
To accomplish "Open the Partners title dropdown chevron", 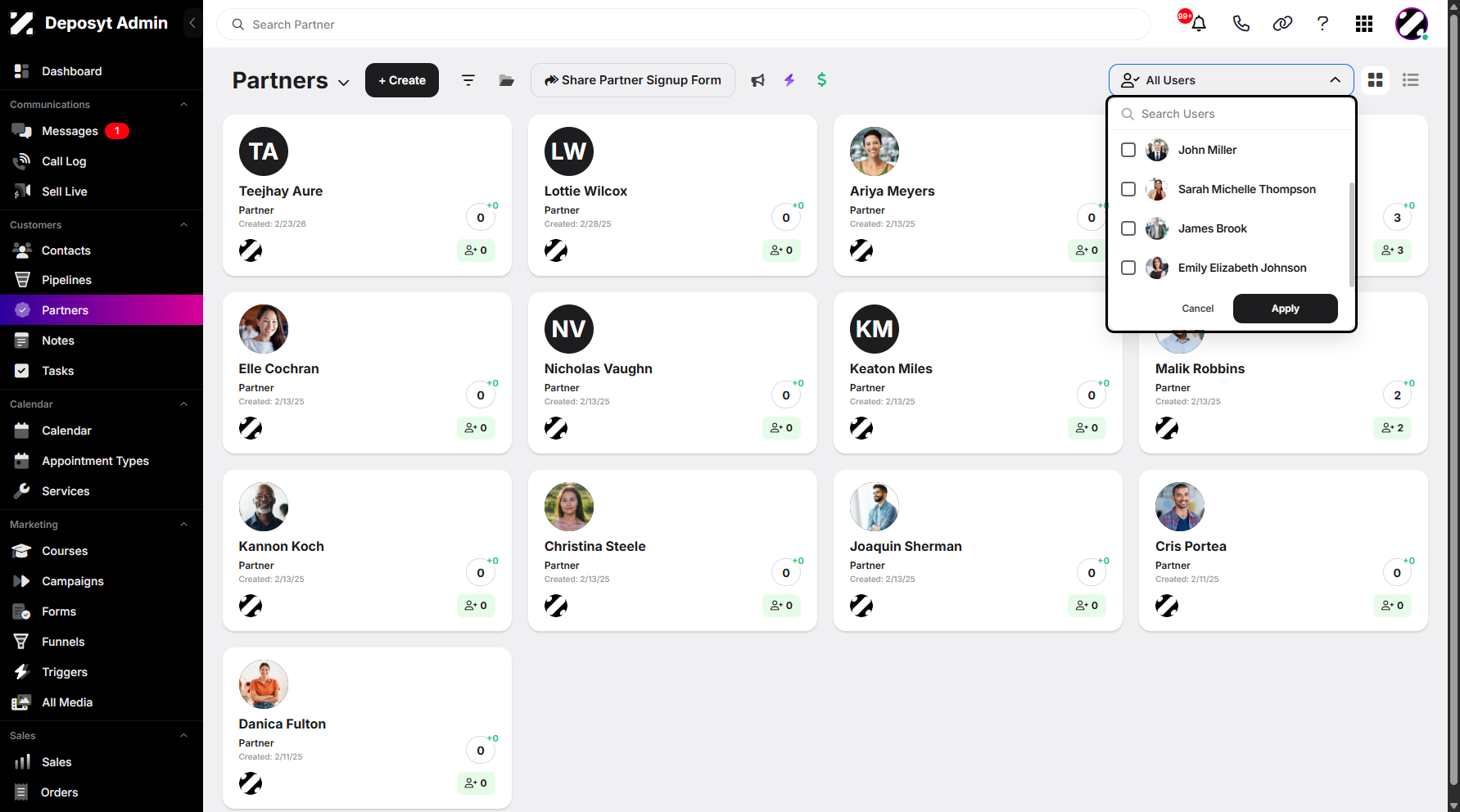I will [344, 83].
